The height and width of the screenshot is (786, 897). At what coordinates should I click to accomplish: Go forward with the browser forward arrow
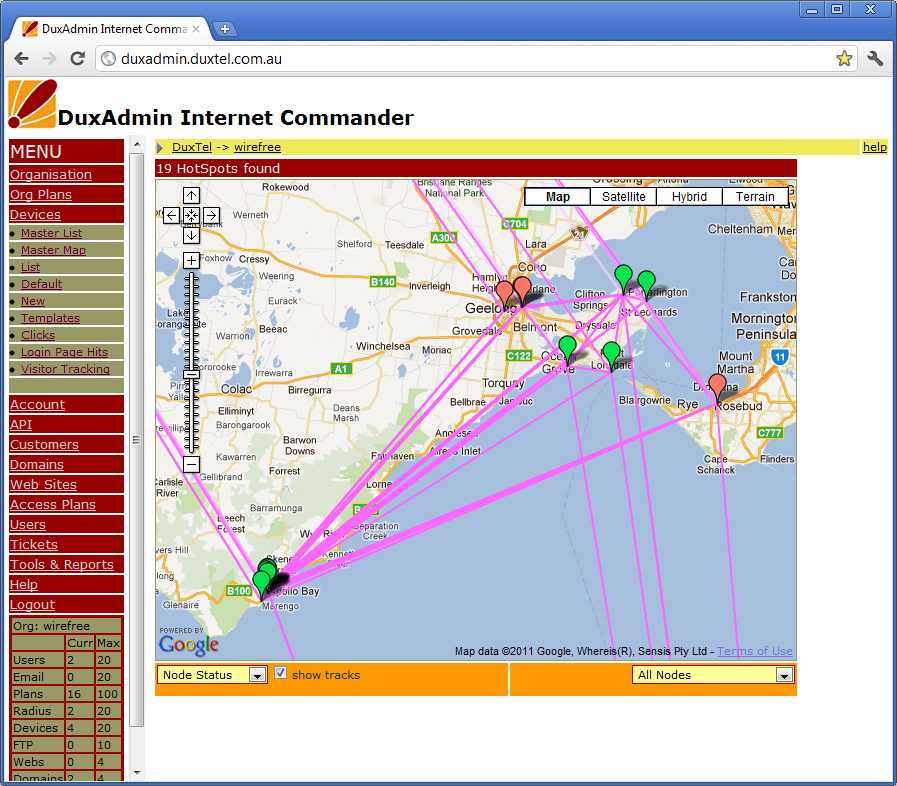pos(50,58)
